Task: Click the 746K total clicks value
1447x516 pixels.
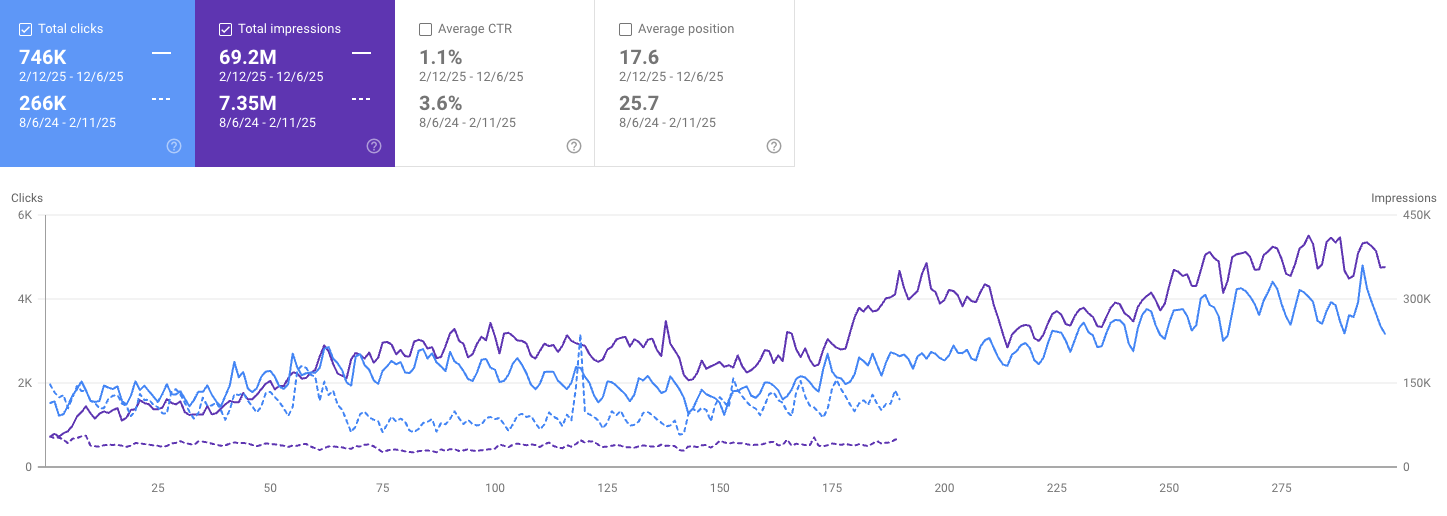Action: [x=43, y=57]
